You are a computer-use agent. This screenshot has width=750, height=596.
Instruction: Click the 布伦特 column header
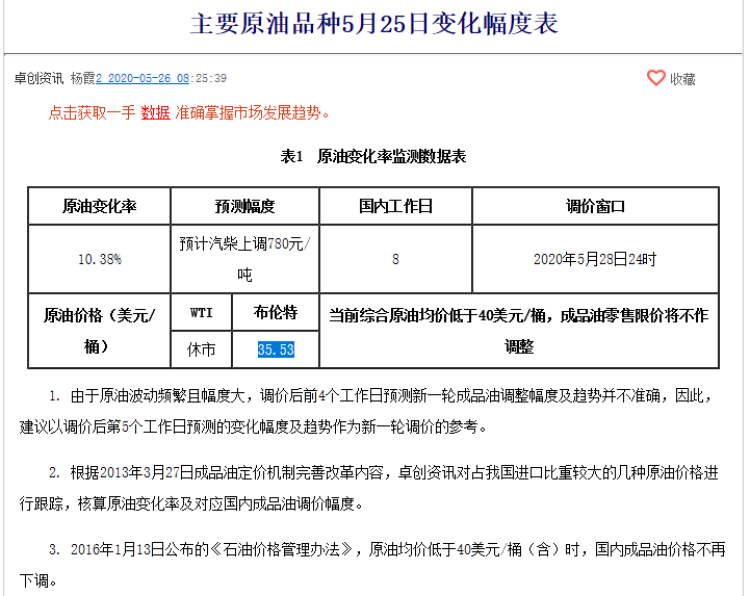pyautogui.click(x=277, y=313)
